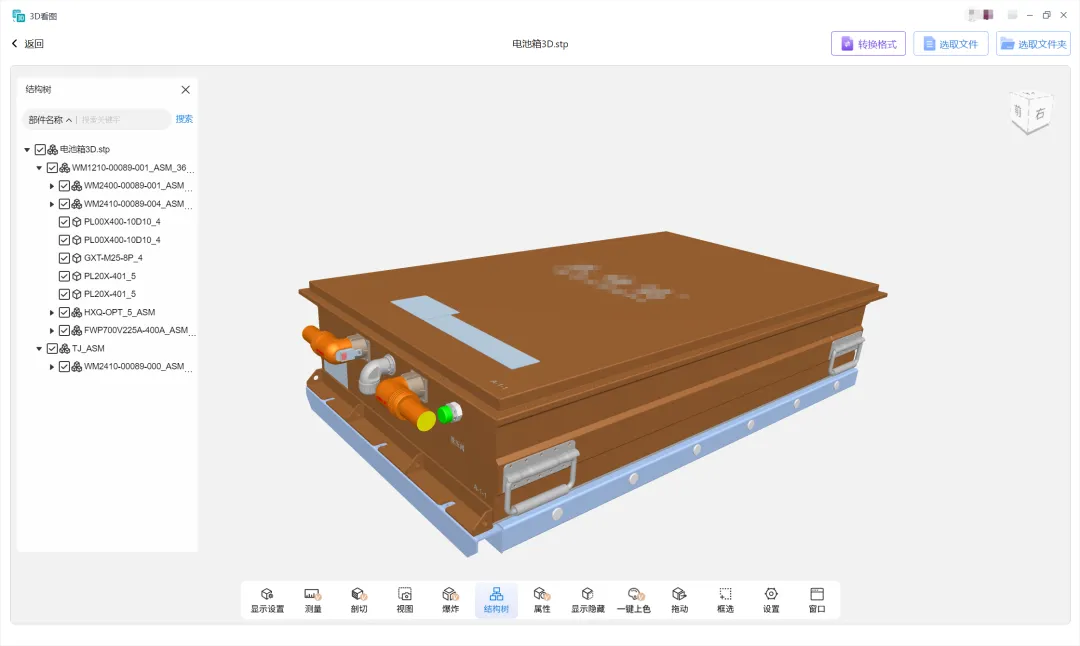Image resolution: width=1080 pixels, height=646 pixels.
Task: Toggle the 结构树 structure tree tool
Action: point(496,600)
